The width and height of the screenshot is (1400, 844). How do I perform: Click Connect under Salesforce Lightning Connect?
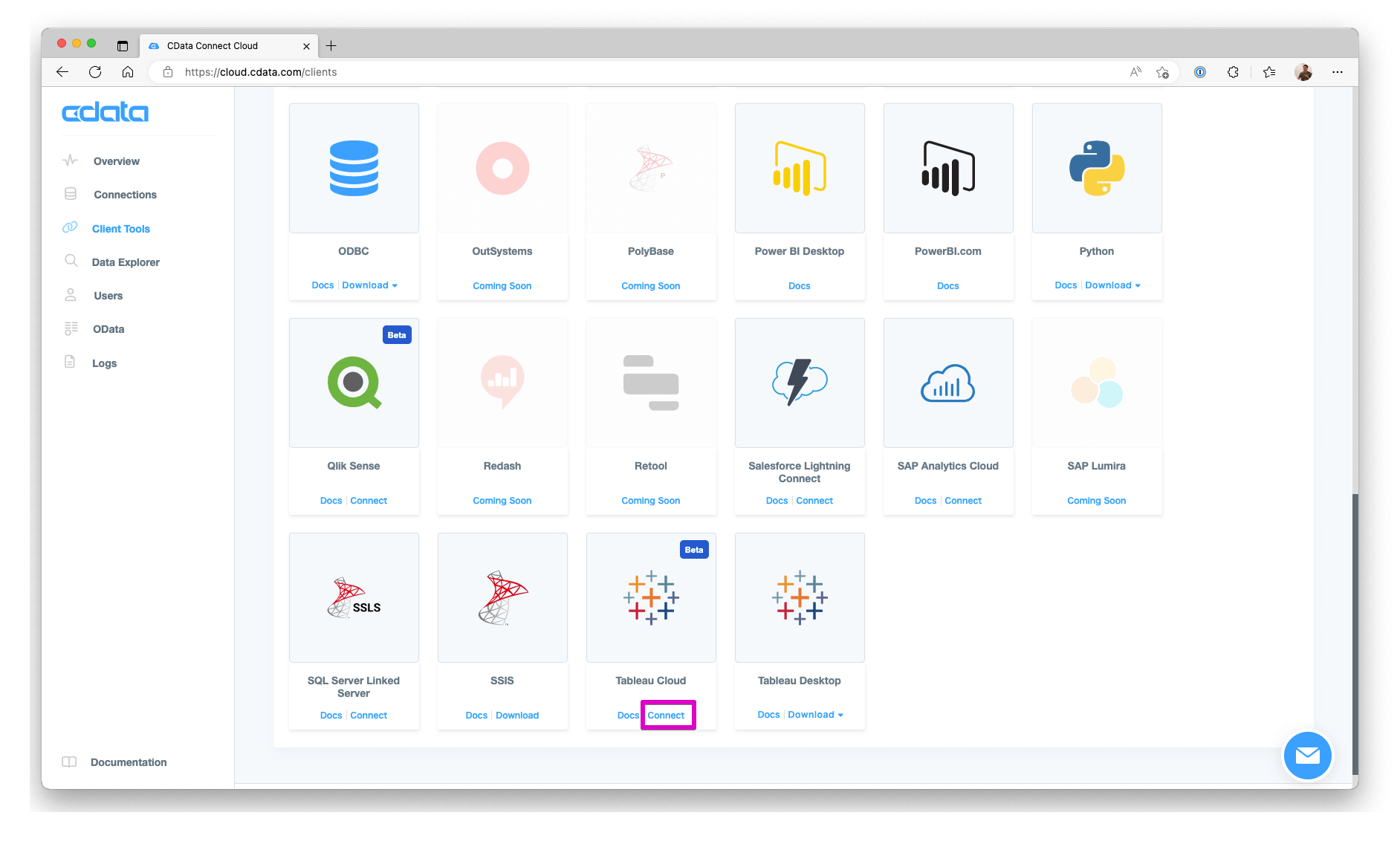(x=814, y=501)
